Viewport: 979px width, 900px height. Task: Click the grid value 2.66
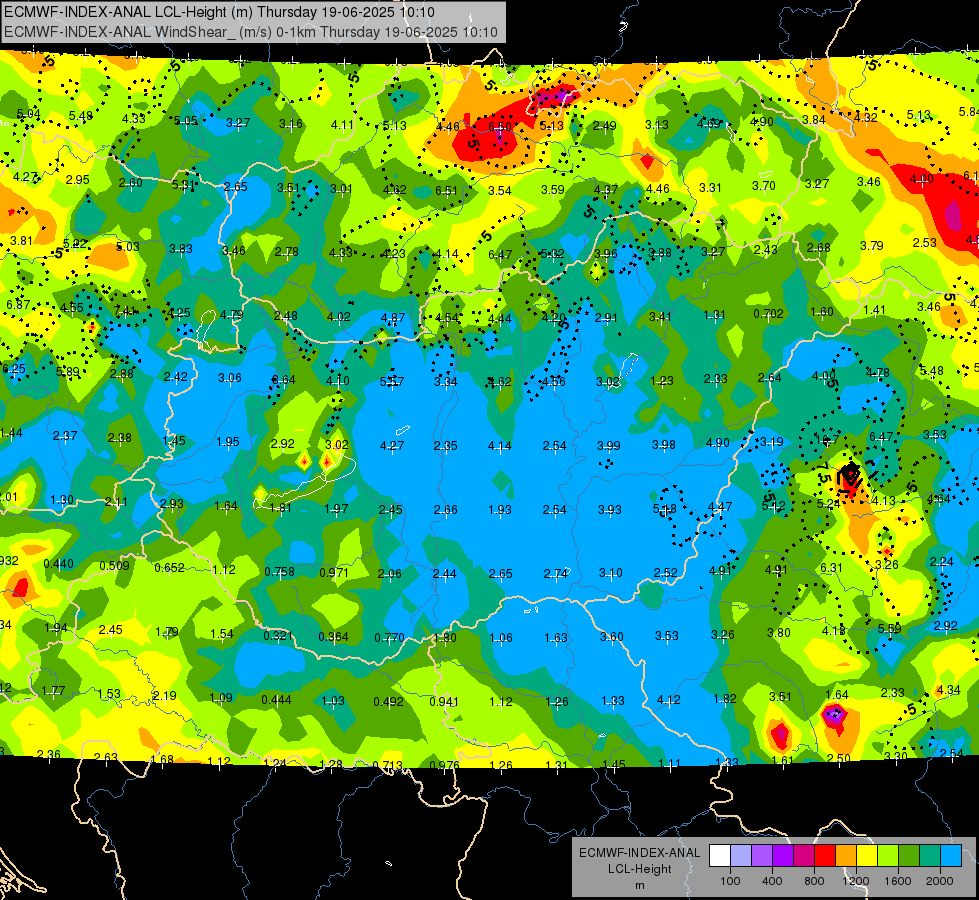[445, 510]
